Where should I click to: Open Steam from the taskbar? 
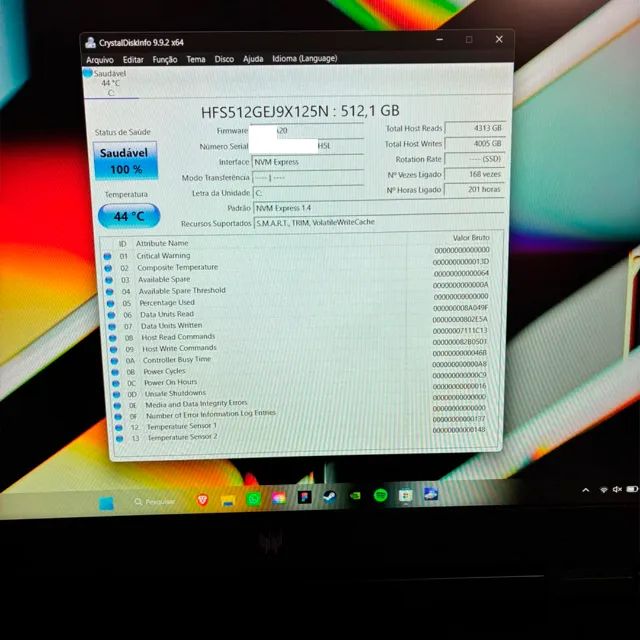tap(329, 496)
